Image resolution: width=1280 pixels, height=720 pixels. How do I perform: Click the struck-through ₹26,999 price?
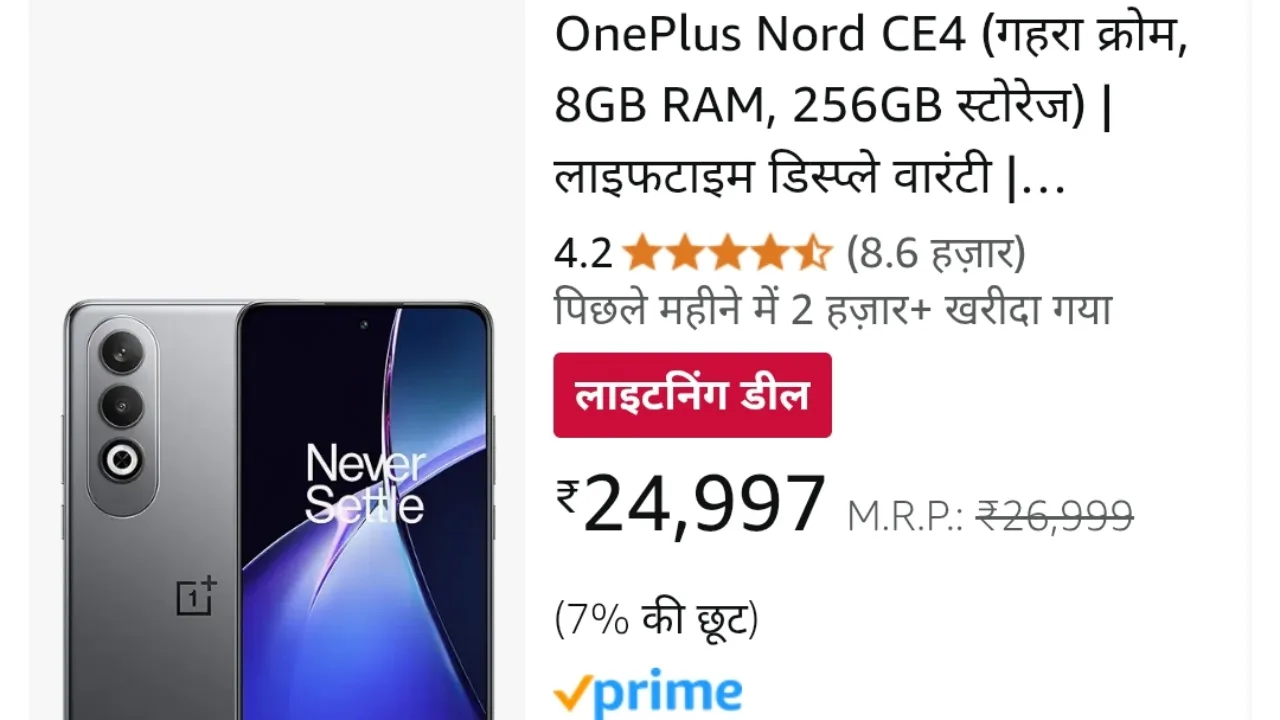(1054, 517)
